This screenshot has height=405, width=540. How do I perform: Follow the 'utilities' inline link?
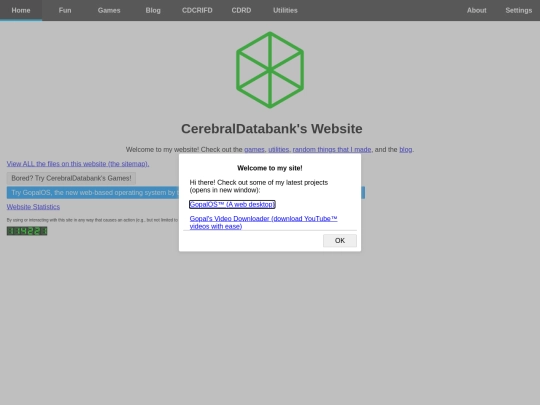tap(278, 149)
